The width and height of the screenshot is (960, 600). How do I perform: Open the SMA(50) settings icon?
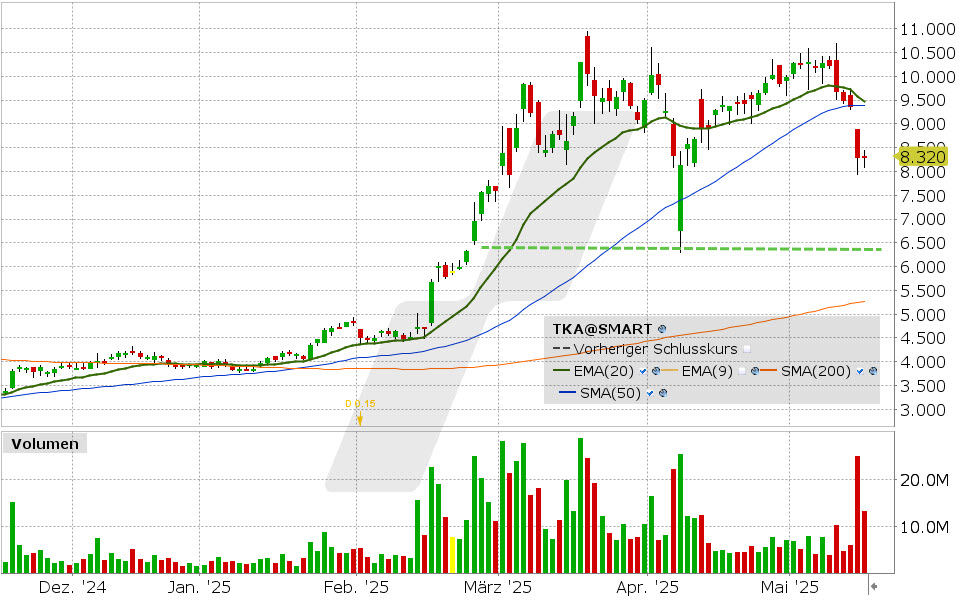(663, 394)
